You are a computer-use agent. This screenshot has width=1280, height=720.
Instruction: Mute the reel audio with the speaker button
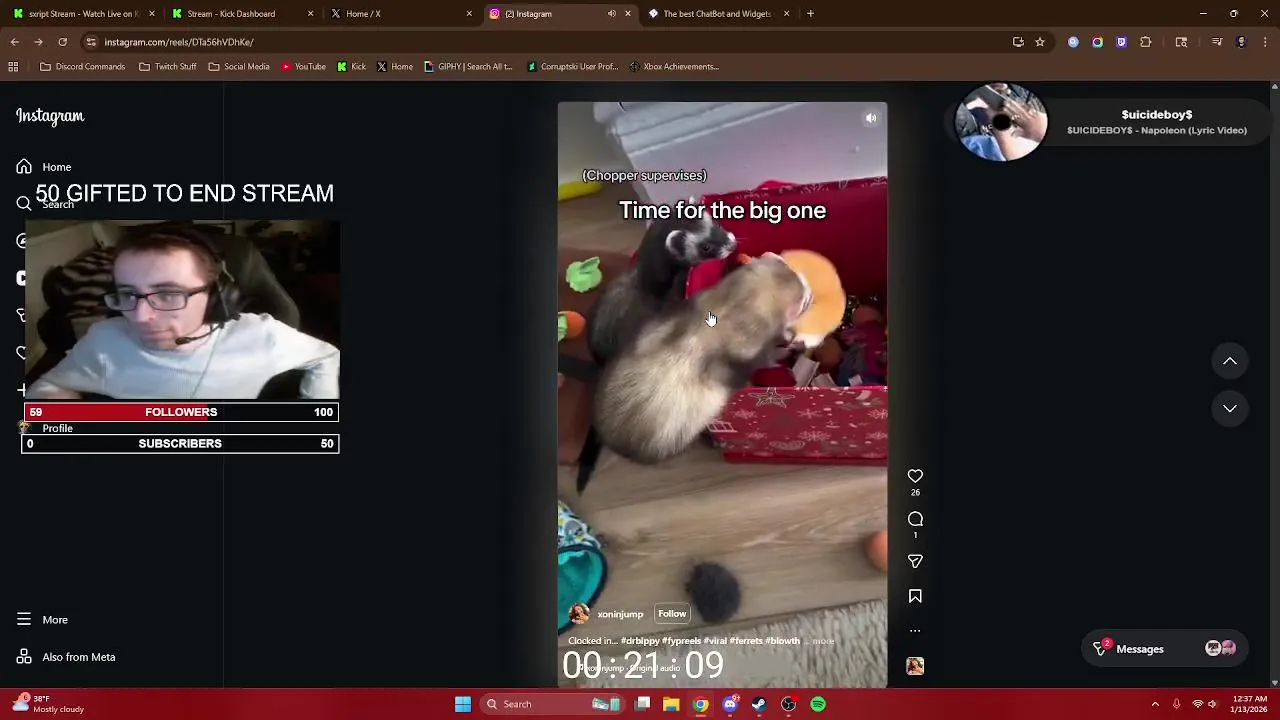[x=871, y=118]
